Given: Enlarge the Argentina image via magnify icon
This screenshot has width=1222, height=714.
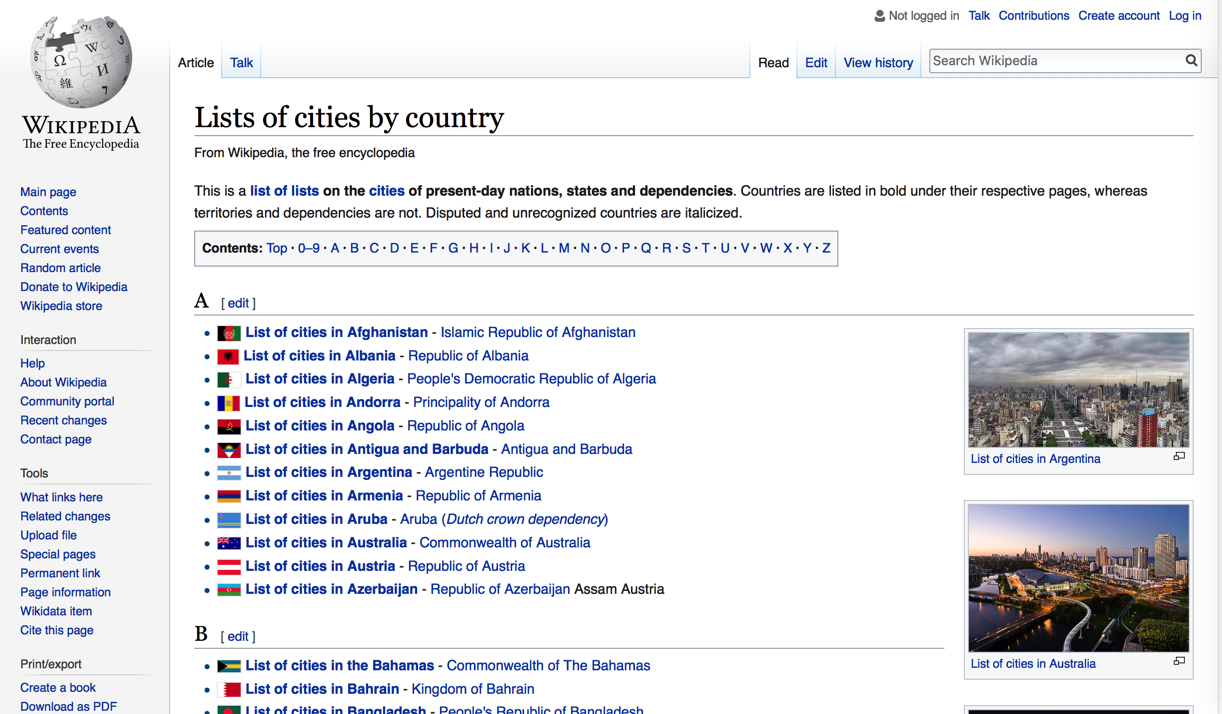Looking at the screenshot, I should point(1179,457).
